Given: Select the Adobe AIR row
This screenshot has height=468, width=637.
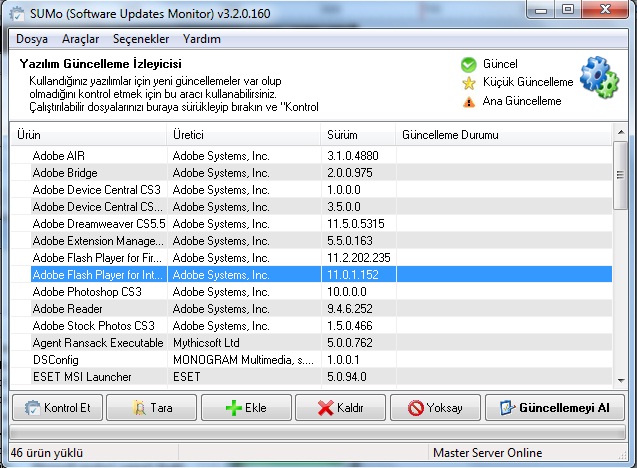Looking at the screenshot, I should pyautogui.click(x=311, y=156).
